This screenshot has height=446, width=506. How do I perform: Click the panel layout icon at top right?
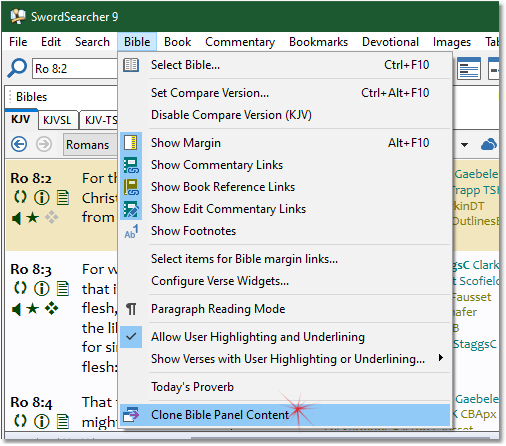click(x=469, y=68)
